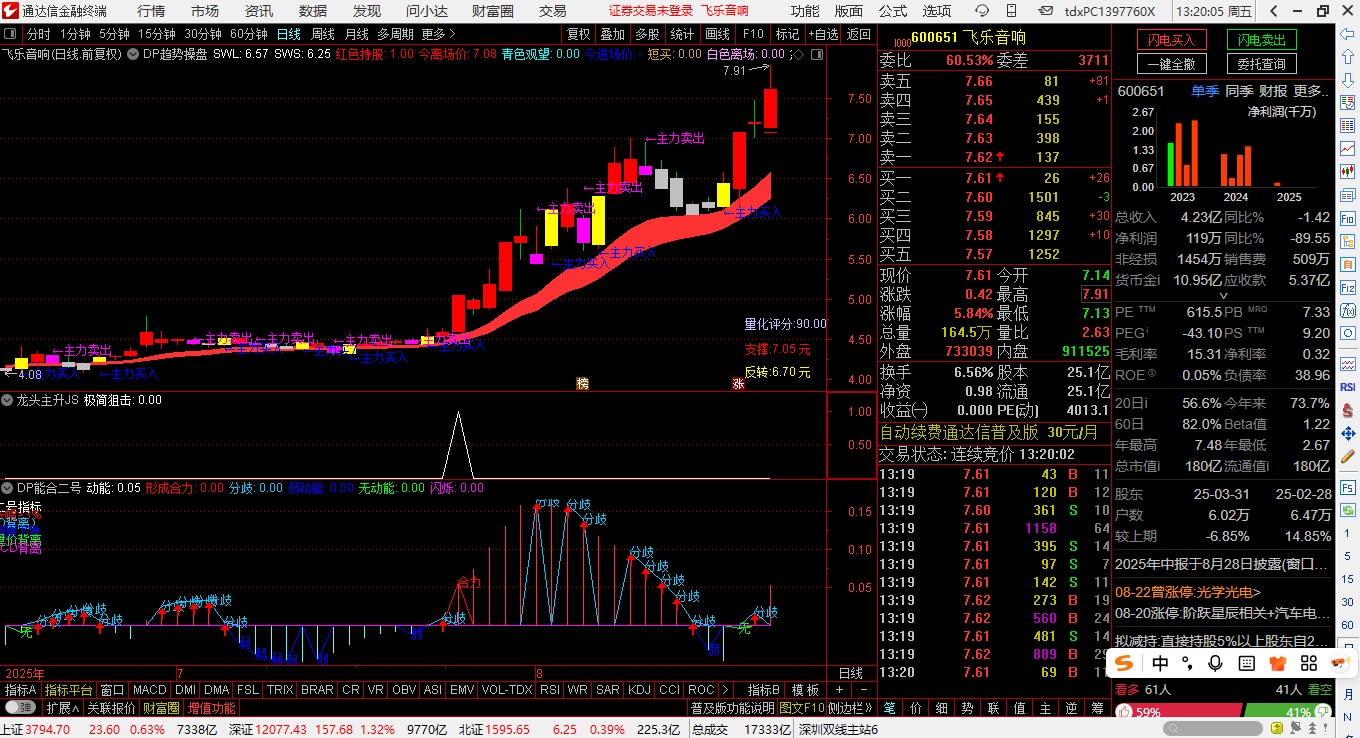Click the skin shirt icon on input toolbar
This screenshot has height=738, width=1360.
[x=1277, y=663]
